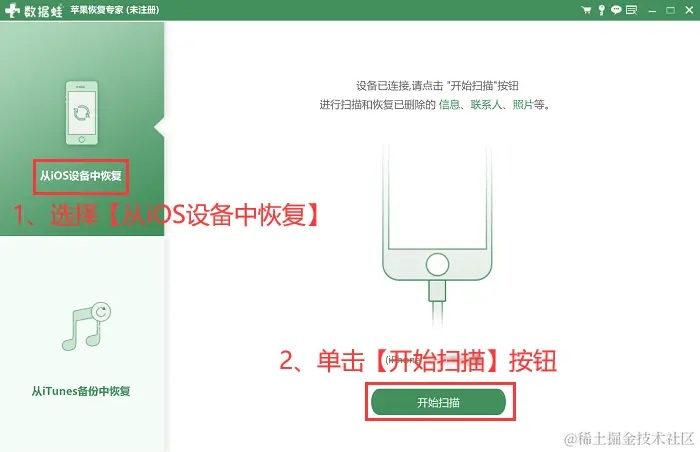
Task: Open the chat bubble feedback icon
Action: (616, 10)
